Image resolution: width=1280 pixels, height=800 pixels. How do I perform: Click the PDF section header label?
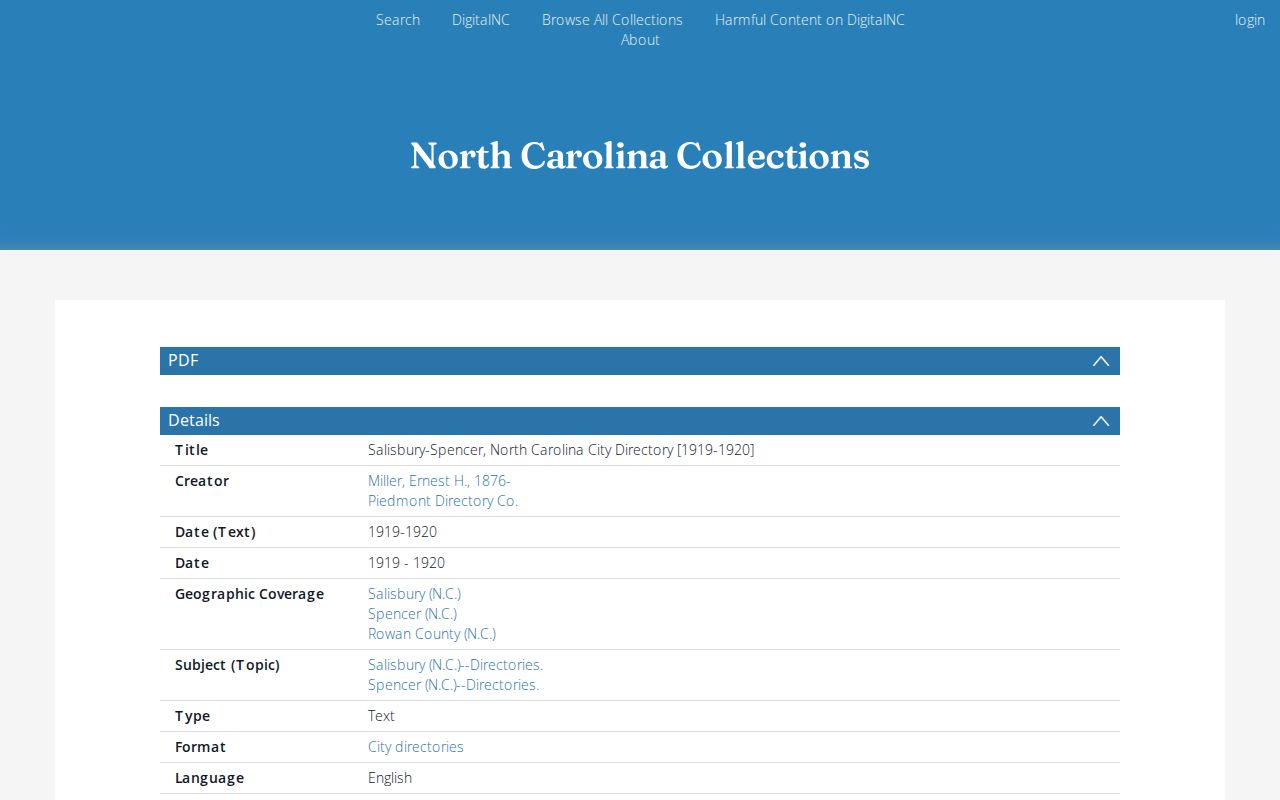click(x=183, y=361)
